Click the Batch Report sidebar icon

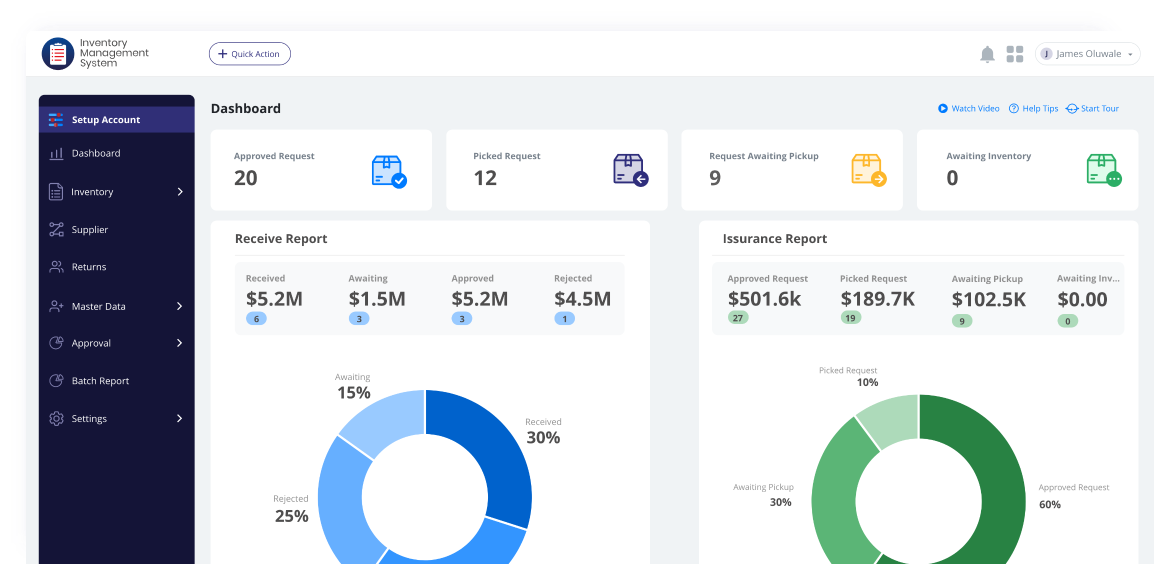[x=56, y=381]
